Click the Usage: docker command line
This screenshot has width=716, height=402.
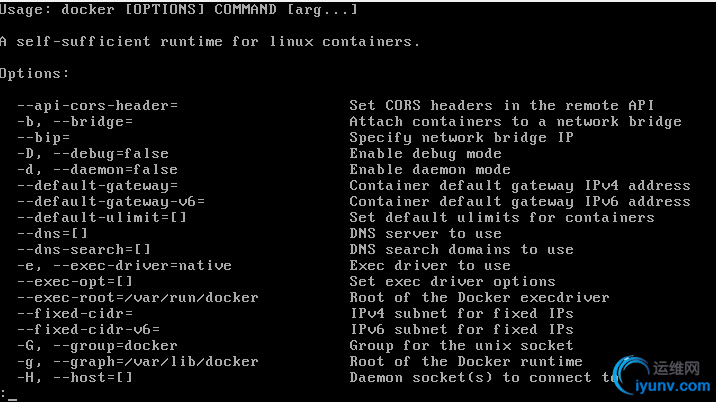[179, 10]
